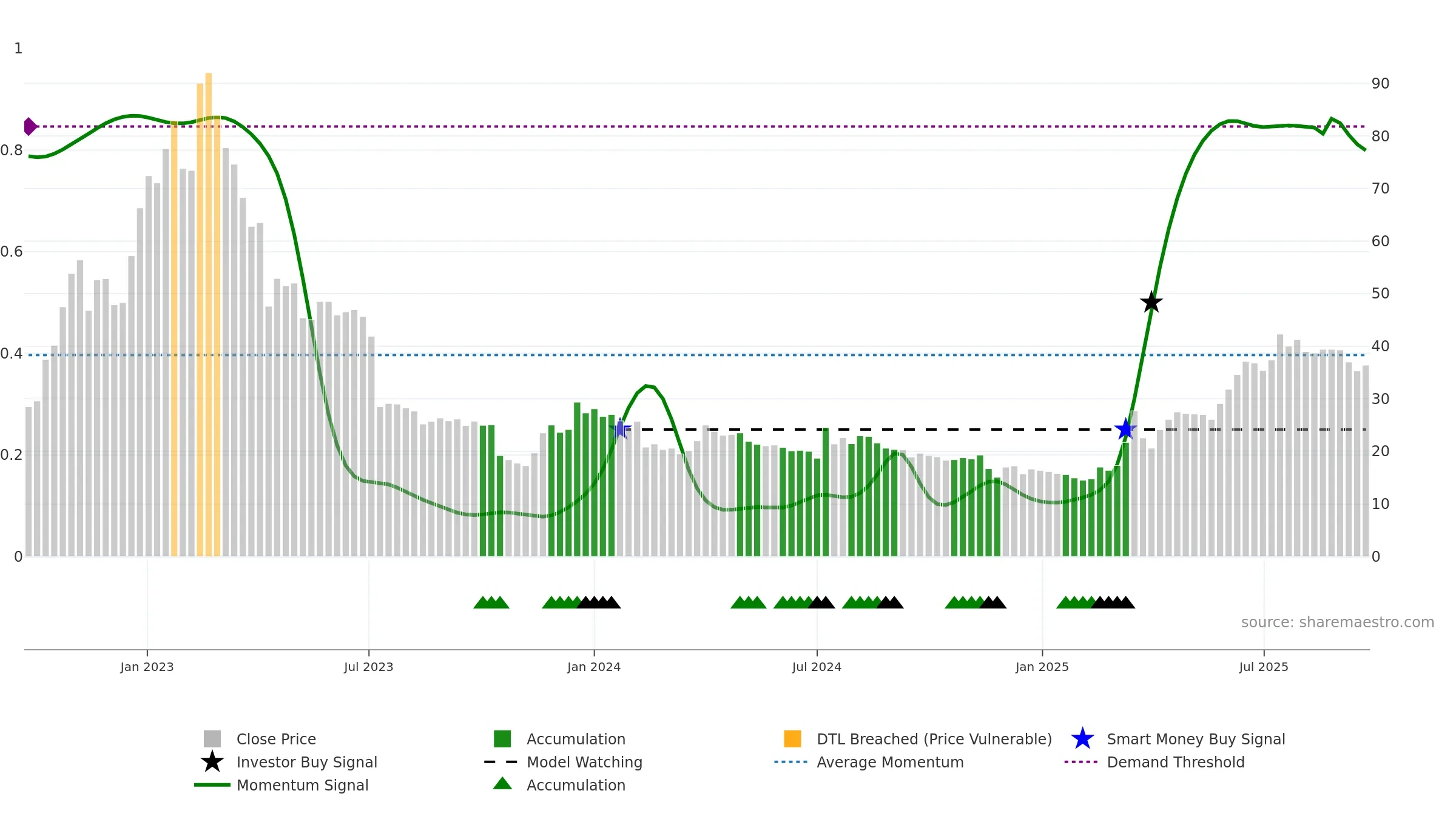The height and width of the screenshot is (819, 1456).
Task: Toggle the DTL Breached (Price Vulnerable) label
Action: [934, 739]
